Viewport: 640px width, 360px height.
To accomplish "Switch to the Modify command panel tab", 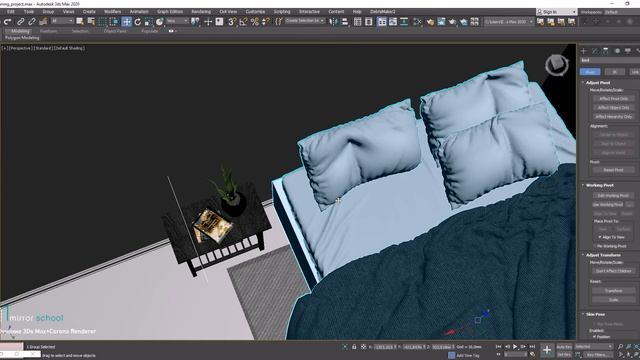I will [595, 51].
